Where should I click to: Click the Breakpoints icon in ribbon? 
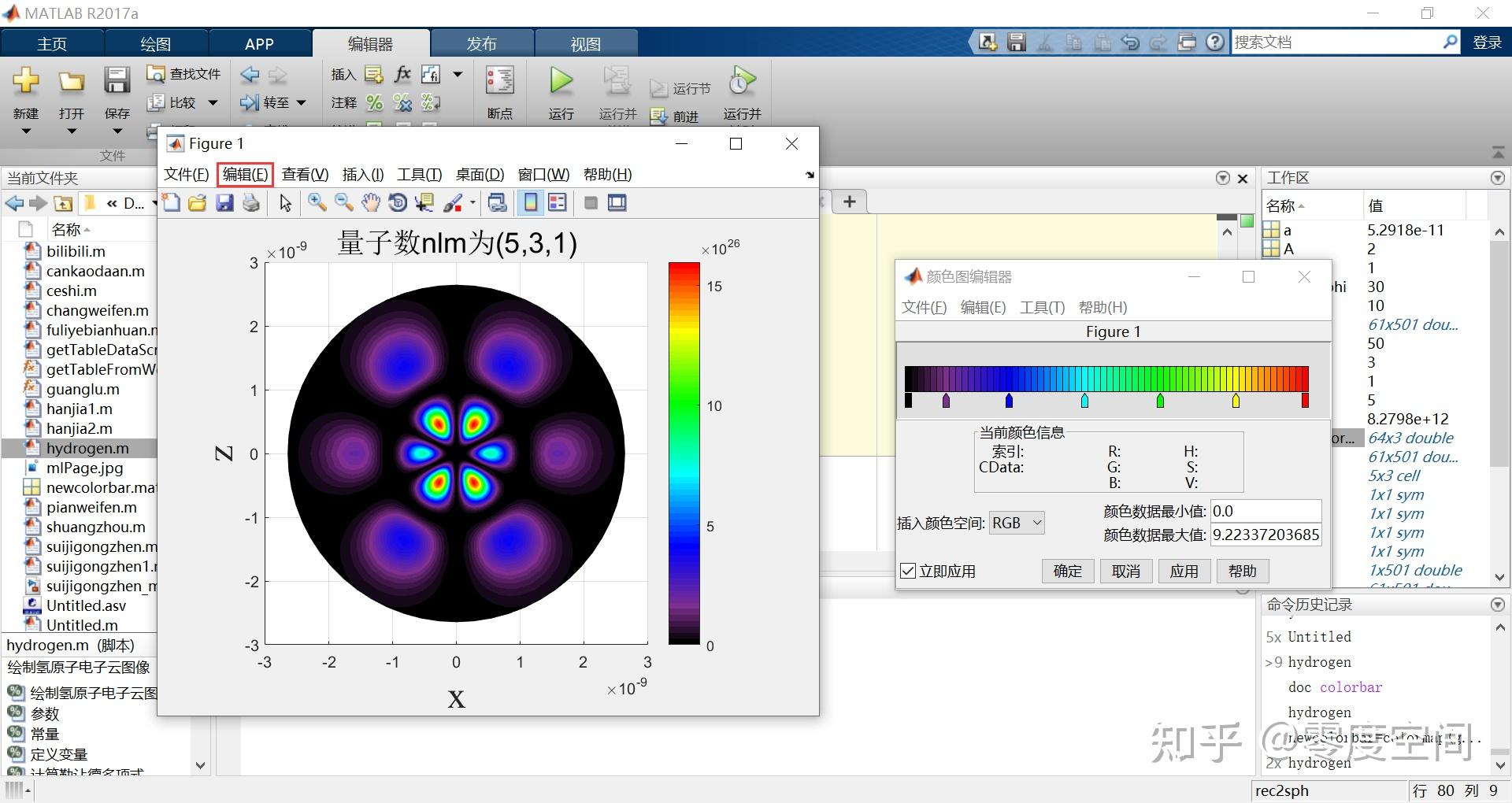tap(499, 81)
